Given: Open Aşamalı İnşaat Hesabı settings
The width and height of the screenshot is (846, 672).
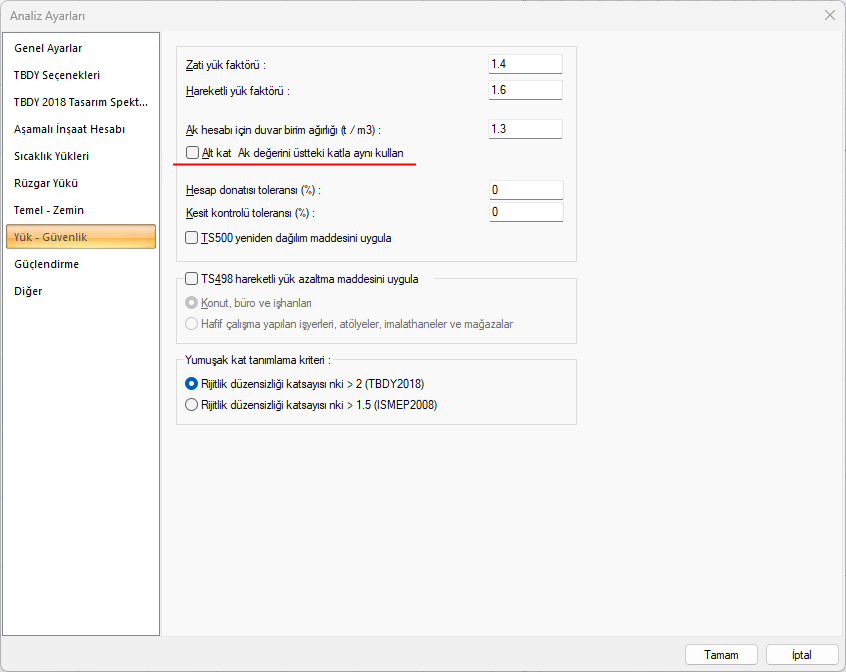Looking at the screenshot, I should tap(69, 129).
